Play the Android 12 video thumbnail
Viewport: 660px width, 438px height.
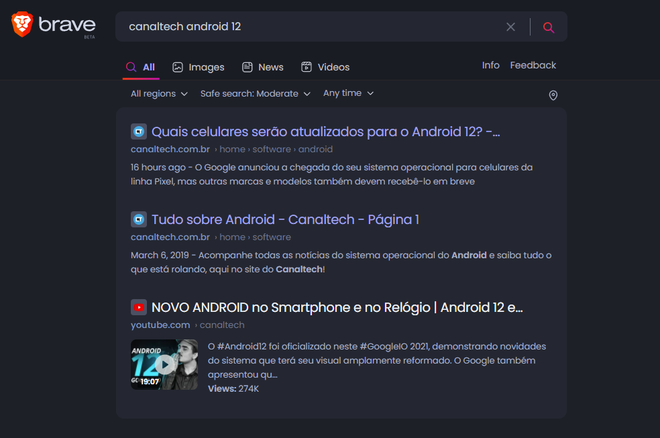click(164, 364)
